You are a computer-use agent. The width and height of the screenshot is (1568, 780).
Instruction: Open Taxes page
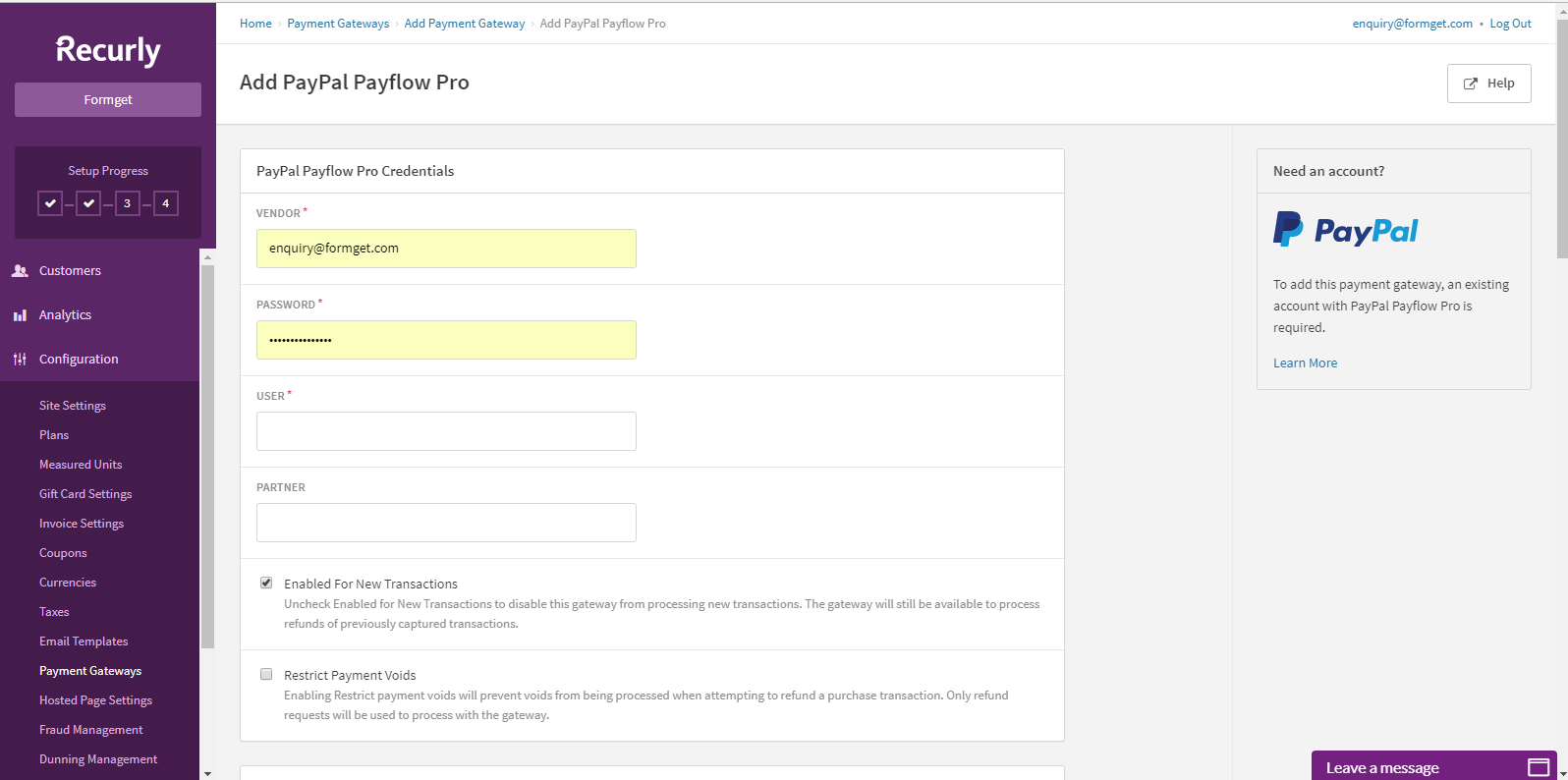coord(54,612)
